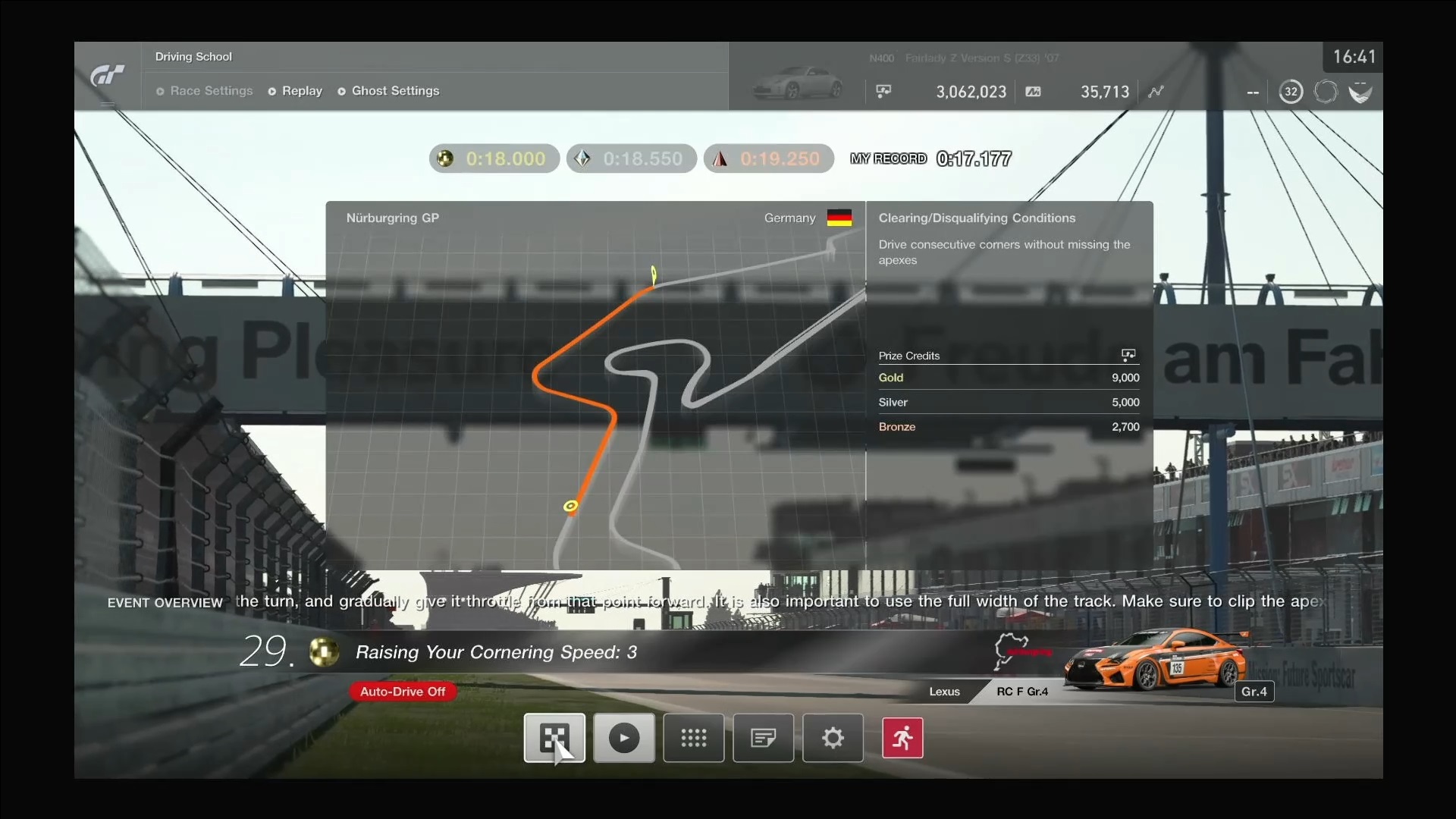Select the bronze target time 0:19.250
The image size is (1456, 819).
(x=768, y=158)
